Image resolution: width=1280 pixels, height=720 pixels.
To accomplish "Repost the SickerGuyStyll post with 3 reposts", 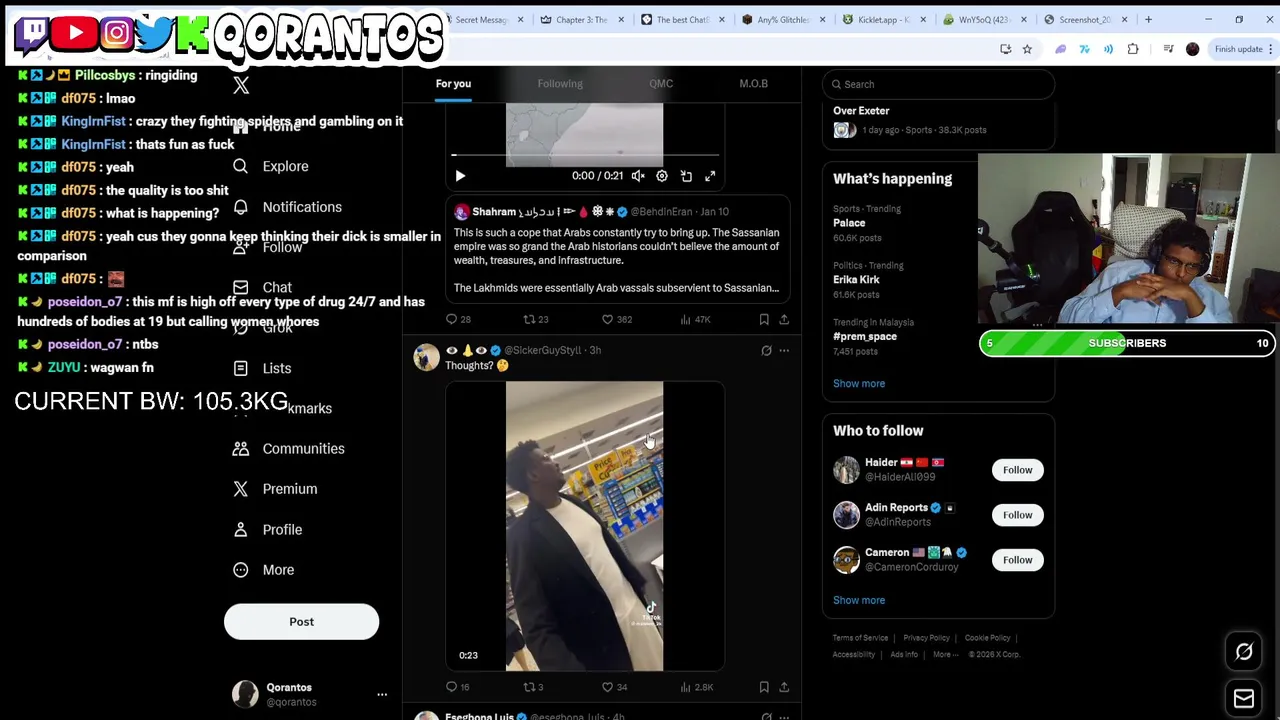I will click(533, 687).
